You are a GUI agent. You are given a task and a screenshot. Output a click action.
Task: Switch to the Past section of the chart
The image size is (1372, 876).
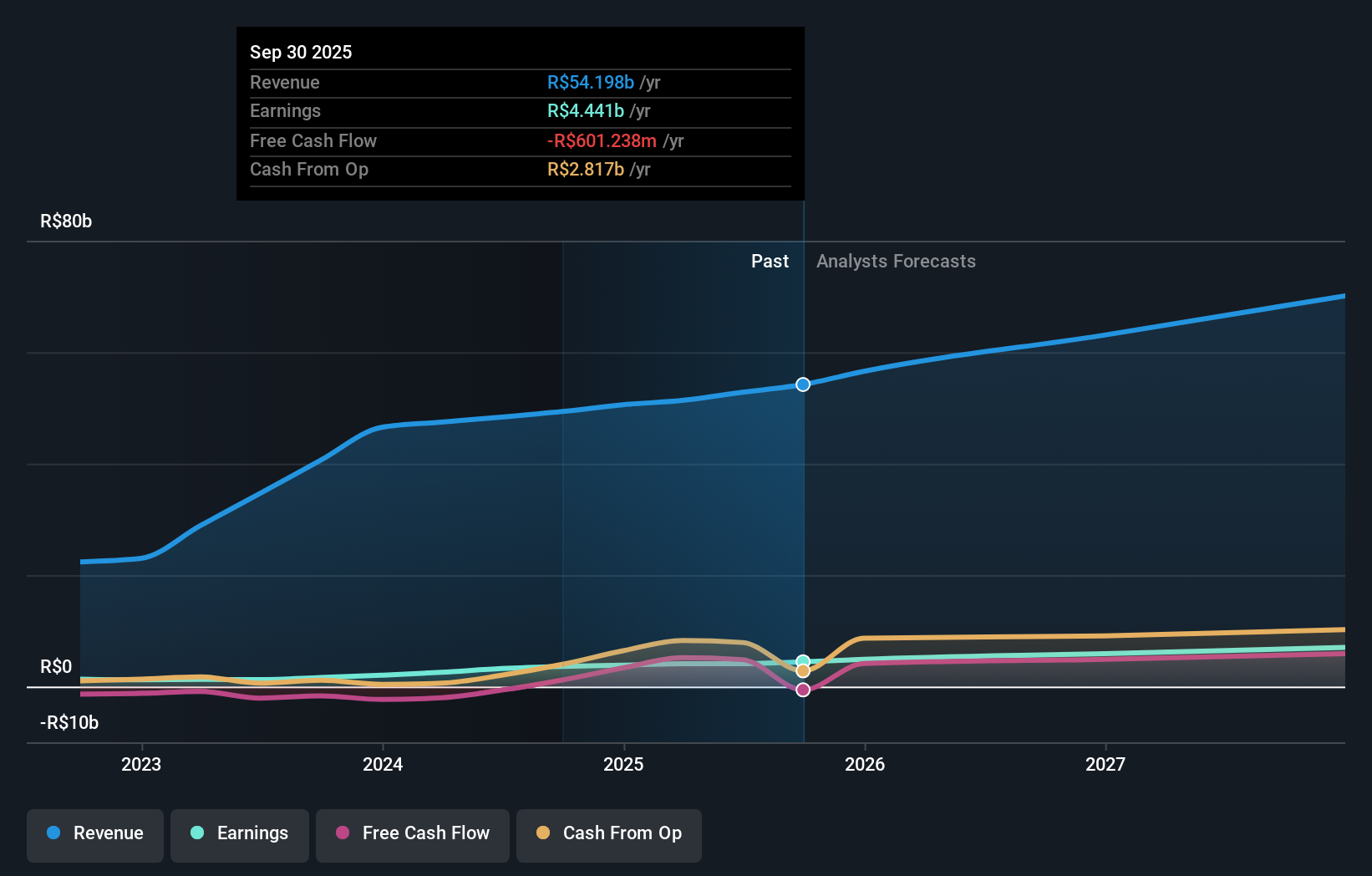tap(770, 261)
